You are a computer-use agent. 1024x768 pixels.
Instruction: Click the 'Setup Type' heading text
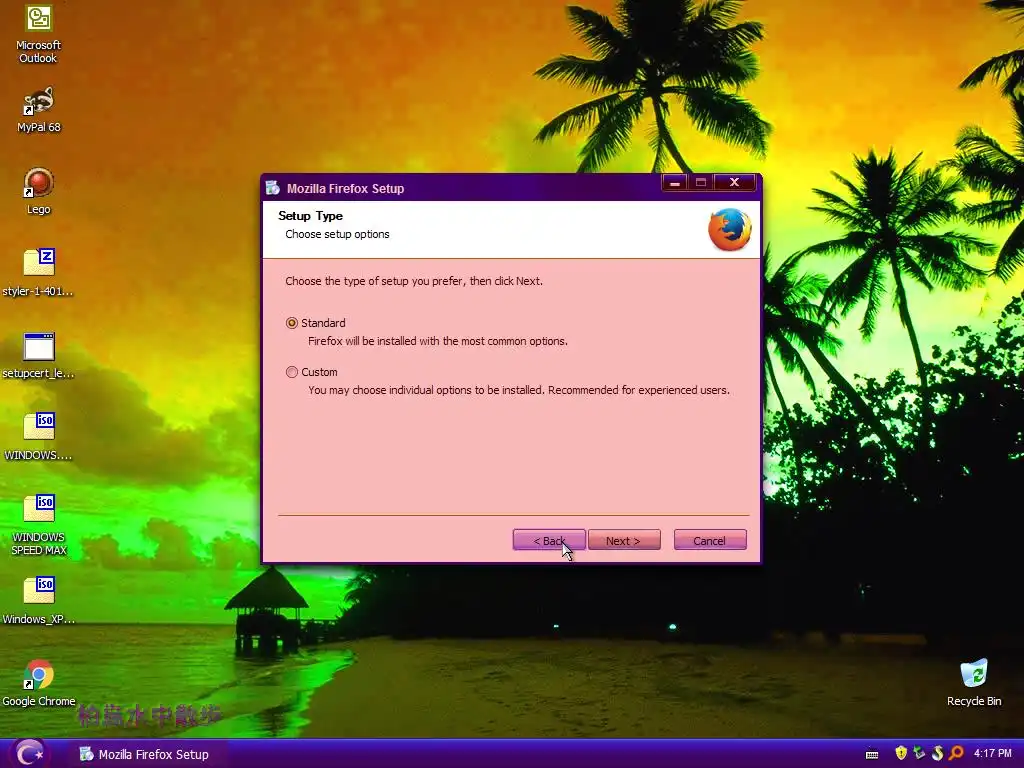[x=310, y=216]
